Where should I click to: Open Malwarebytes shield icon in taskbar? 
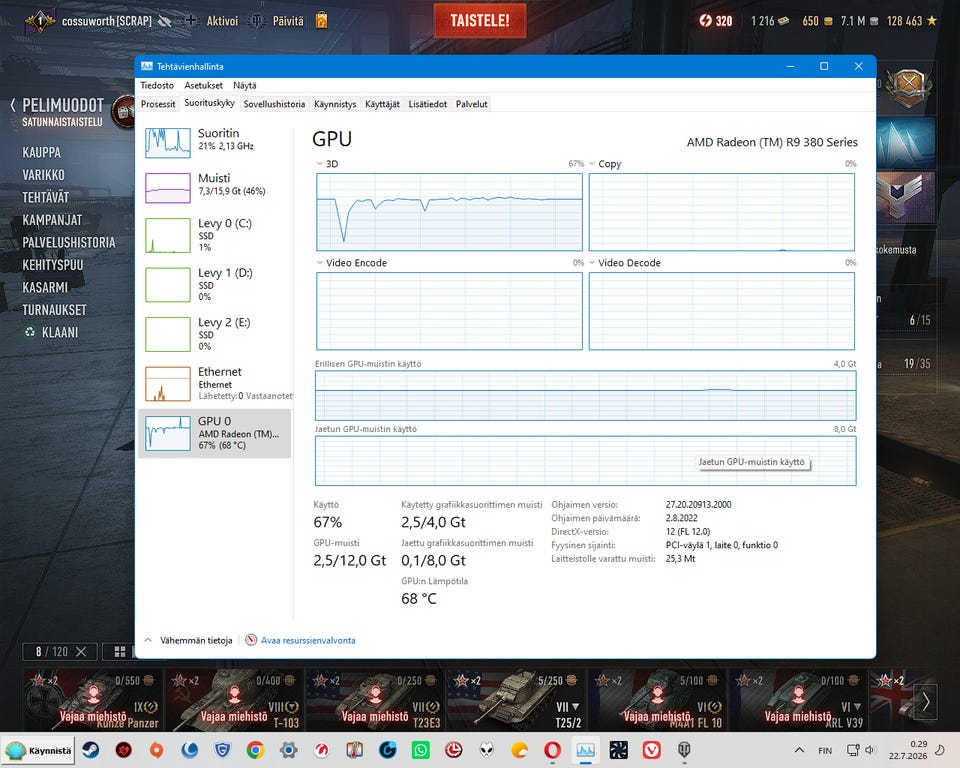pyautogui.click(x=223, y=750)
